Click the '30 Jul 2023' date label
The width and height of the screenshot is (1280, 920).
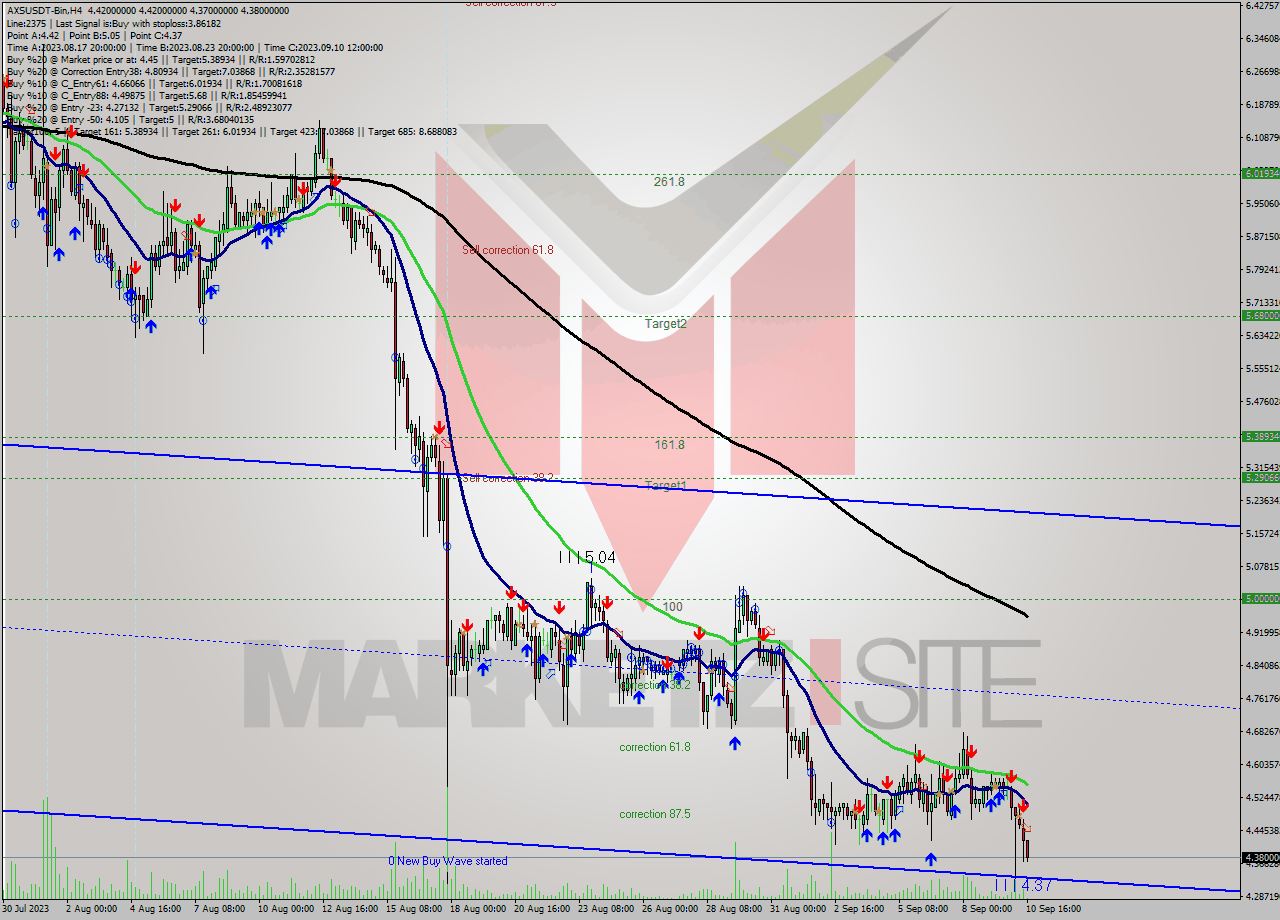coord(26,909)
